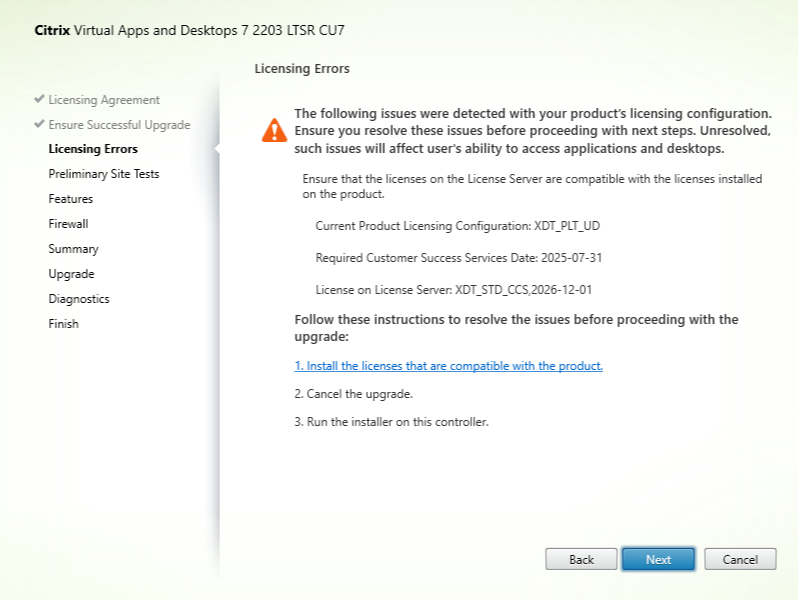The image size is (798, 600).
Task: Open the install compatible licenses link
Action: (x=448, y=366)
